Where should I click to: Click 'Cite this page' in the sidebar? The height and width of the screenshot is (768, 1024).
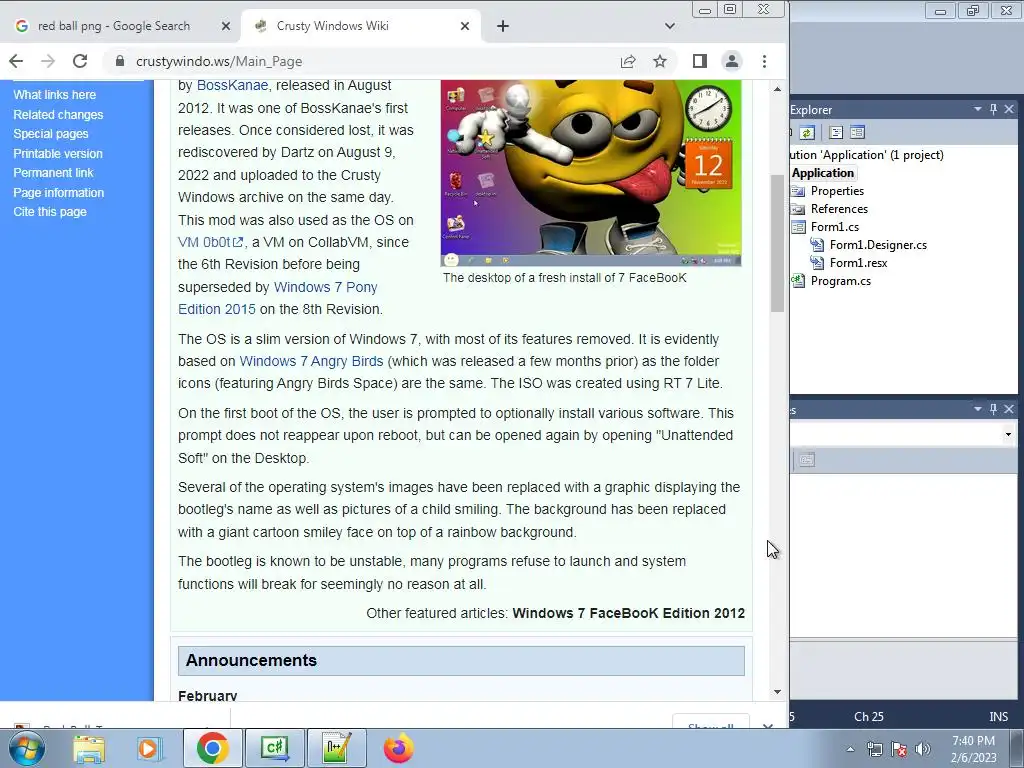tap(50, 212)
